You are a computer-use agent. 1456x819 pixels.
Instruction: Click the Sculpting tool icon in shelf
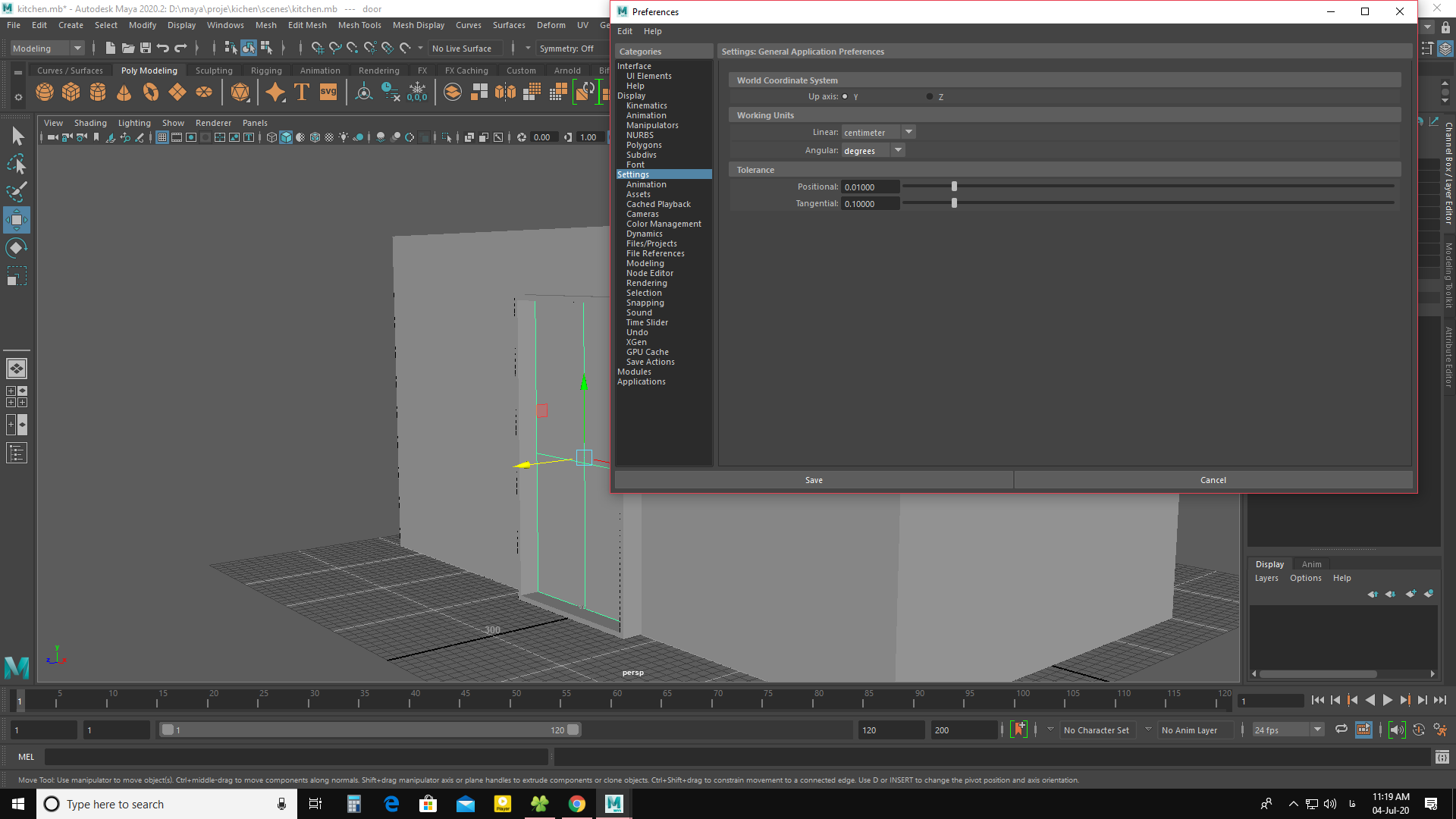click(213, 70)
